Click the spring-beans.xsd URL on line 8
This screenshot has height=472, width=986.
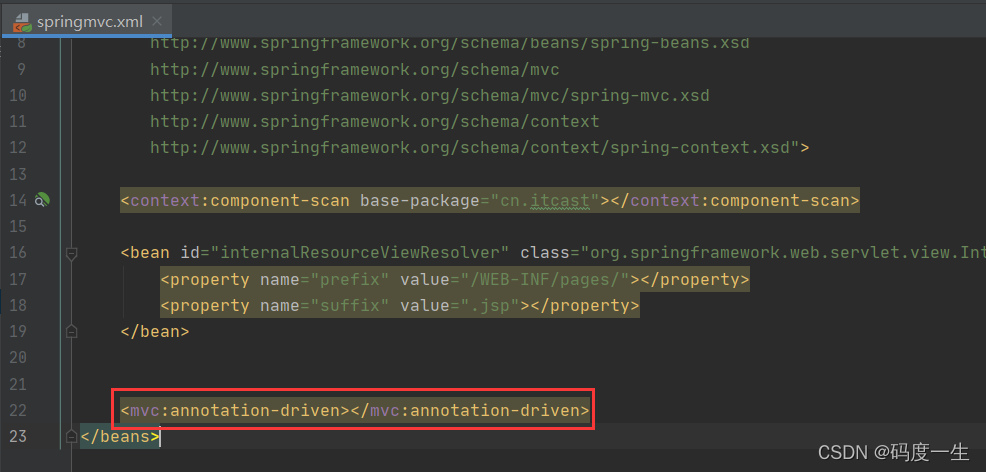pos(450,44)
